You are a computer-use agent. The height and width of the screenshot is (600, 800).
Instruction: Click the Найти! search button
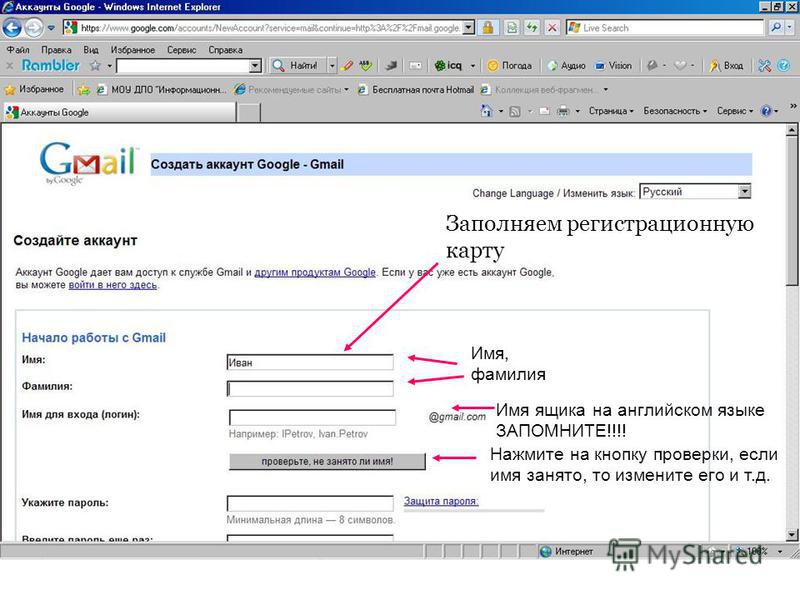tap(297, 66)
